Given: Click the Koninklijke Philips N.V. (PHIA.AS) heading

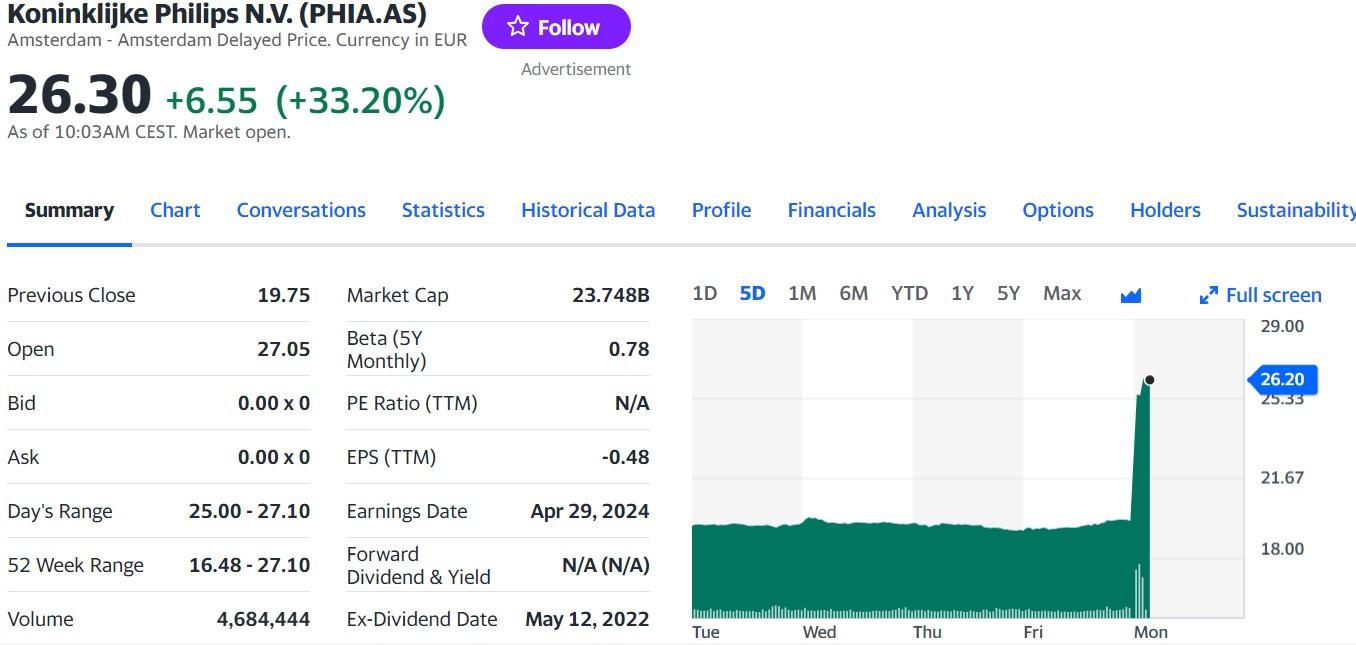Looking at the screenshot, I should coord(217,14).
